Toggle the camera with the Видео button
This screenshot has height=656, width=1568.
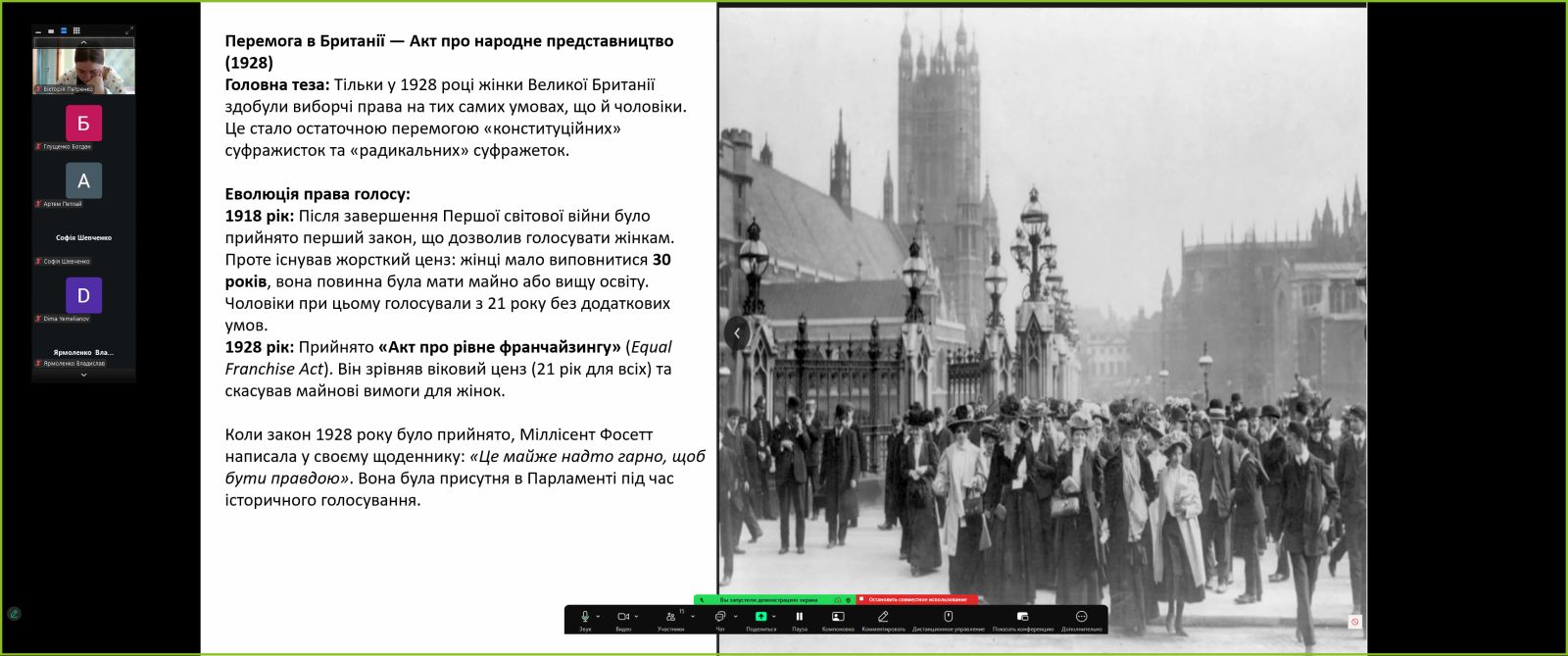point(622,618)
